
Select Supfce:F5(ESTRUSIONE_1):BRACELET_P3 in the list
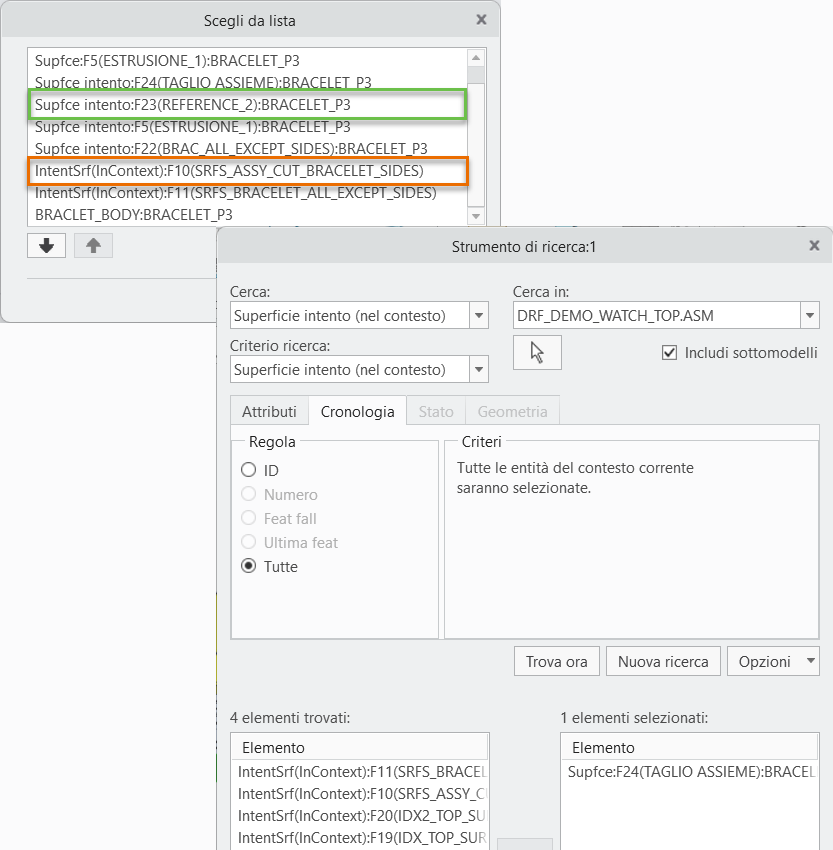coord(248,60)
